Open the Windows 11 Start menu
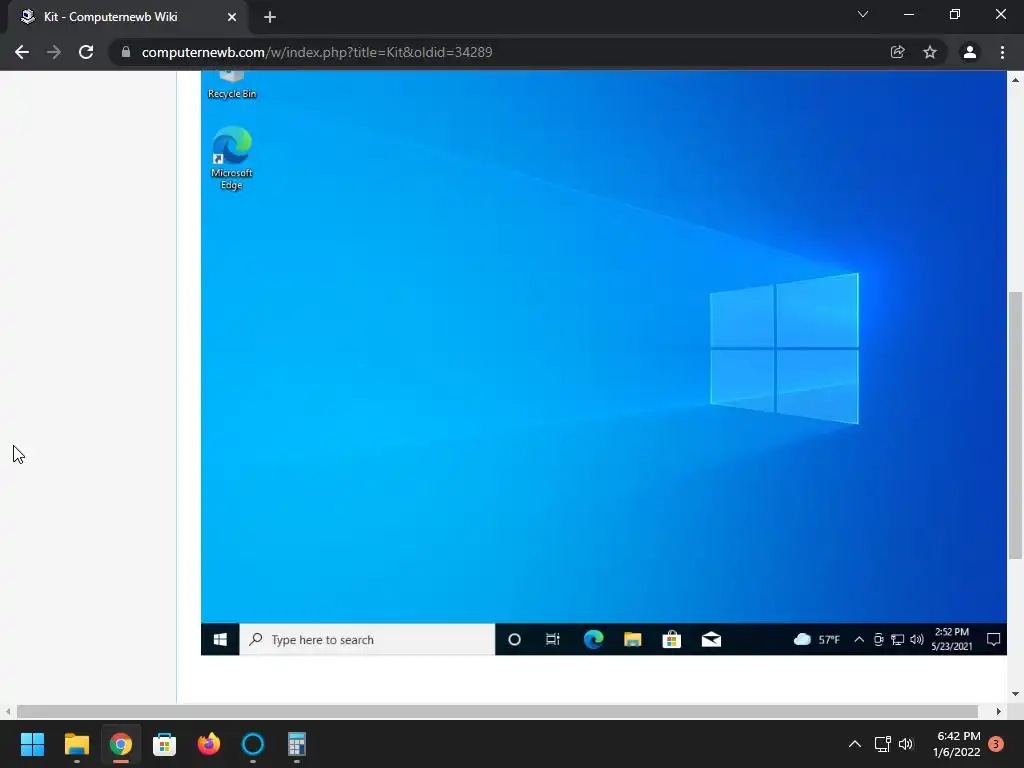 coord(32,744)
